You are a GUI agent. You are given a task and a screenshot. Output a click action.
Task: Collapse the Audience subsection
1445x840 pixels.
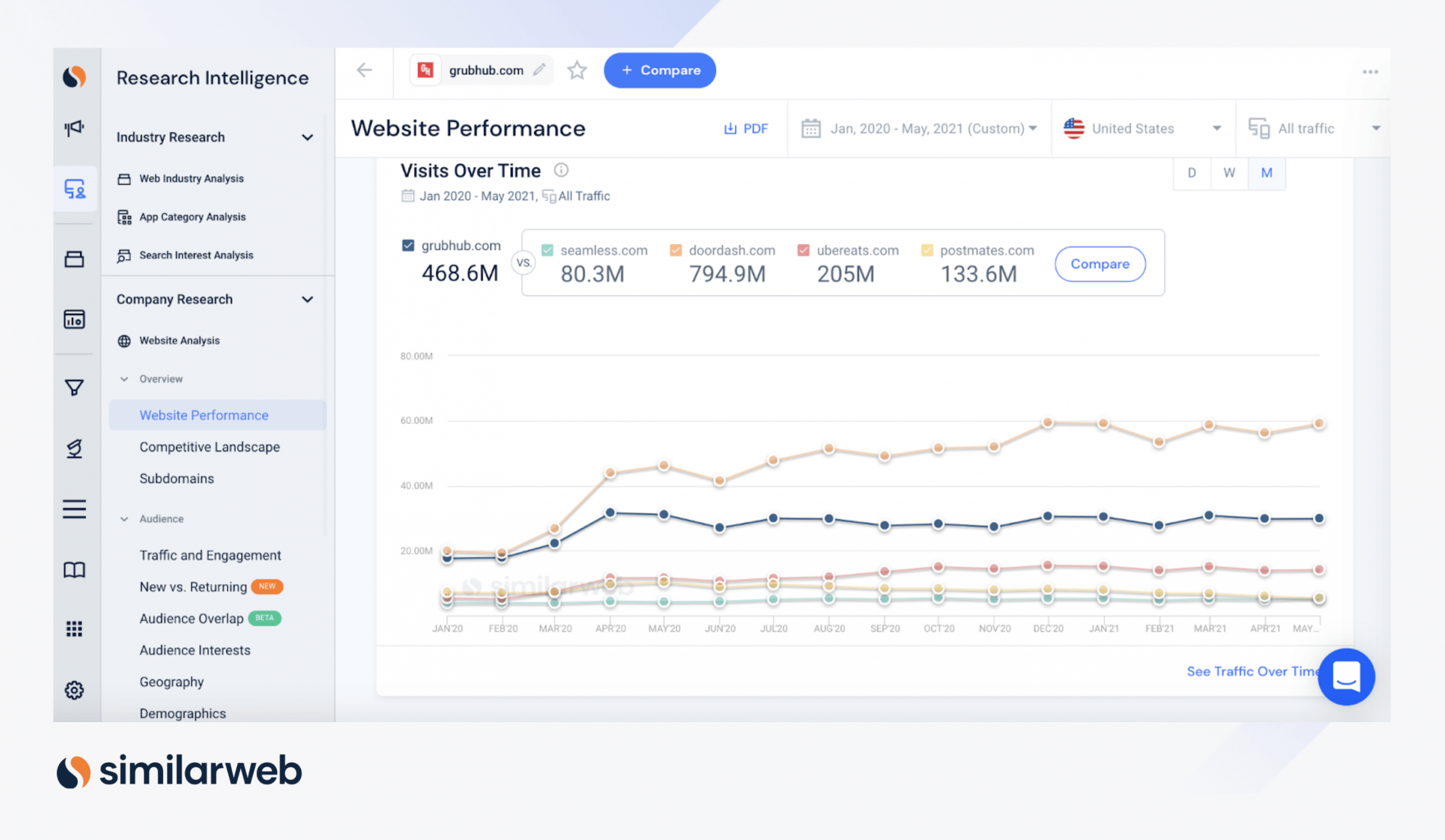point(124,518)
